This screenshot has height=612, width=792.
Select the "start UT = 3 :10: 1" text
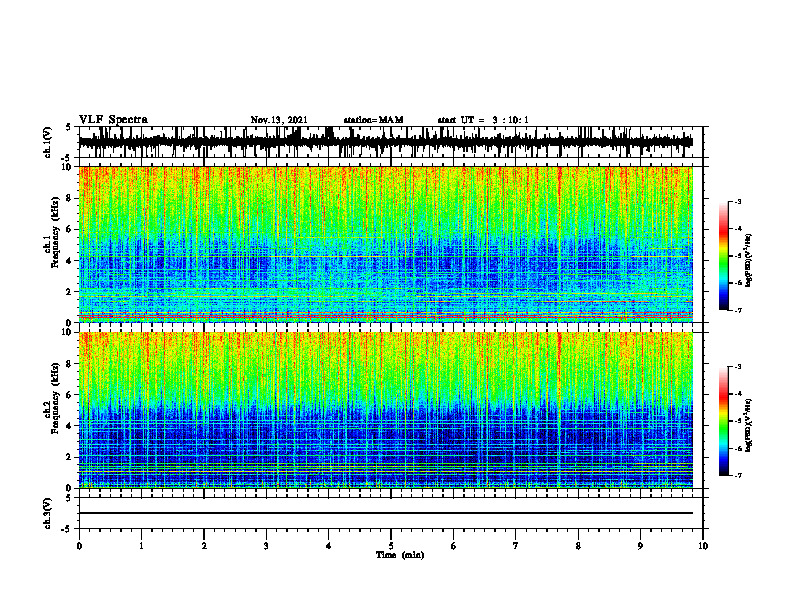[483, 120]
